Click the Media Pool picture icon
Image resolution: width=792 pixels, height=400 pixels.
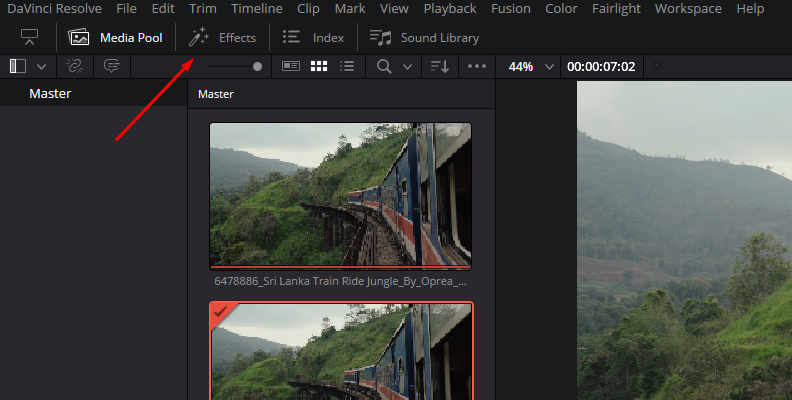78,37
